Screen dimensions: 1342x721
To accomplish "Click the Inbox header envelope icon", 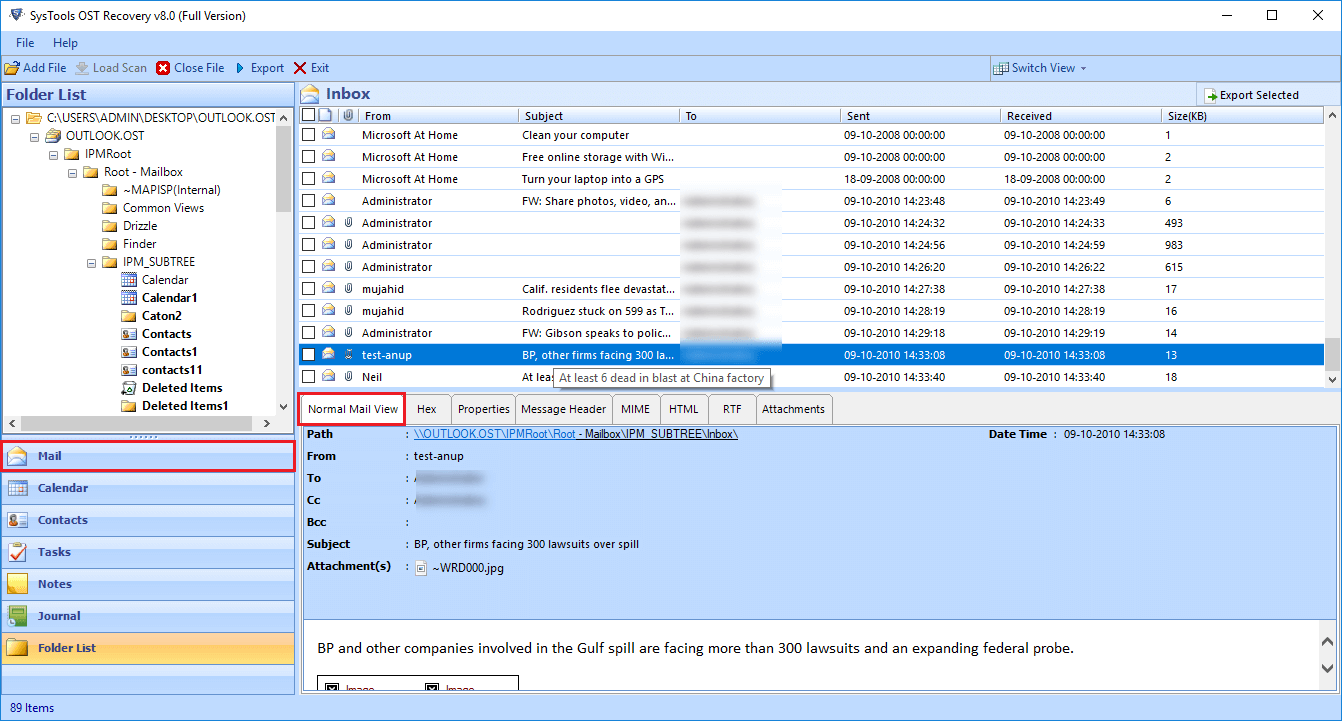I will 310,94.
